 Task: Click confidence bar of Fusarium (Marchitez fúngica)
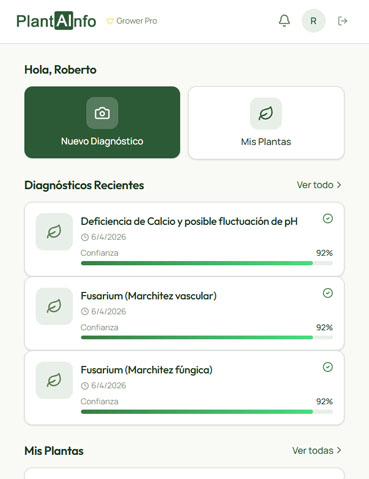pyautogui.click(x=207, y=412)
